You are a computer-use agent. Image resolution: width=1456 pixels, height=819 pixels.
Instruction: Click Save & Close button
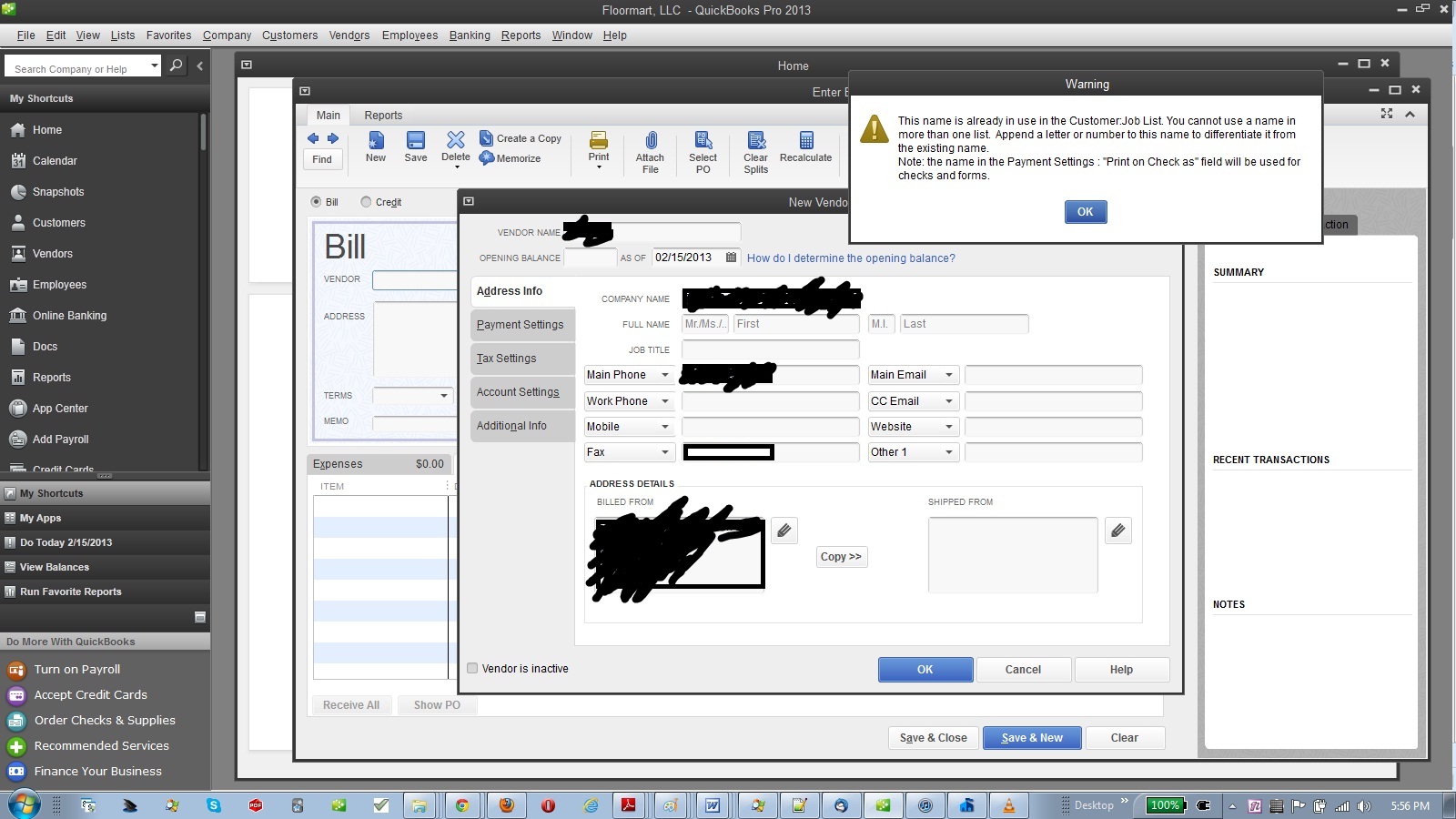click(934, 738)
